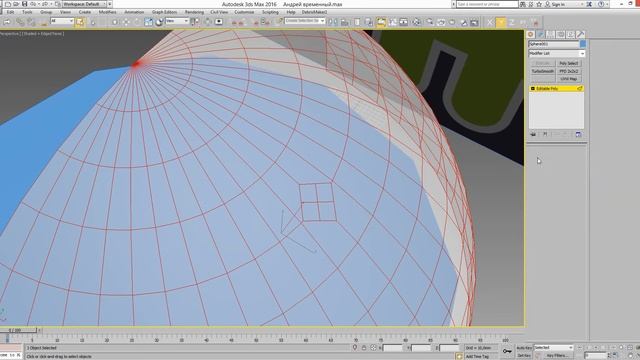Viewport: 640px width, 360px height.
Task: Click the help question-mark icon in title bar
Action: (x=601, y=4)
